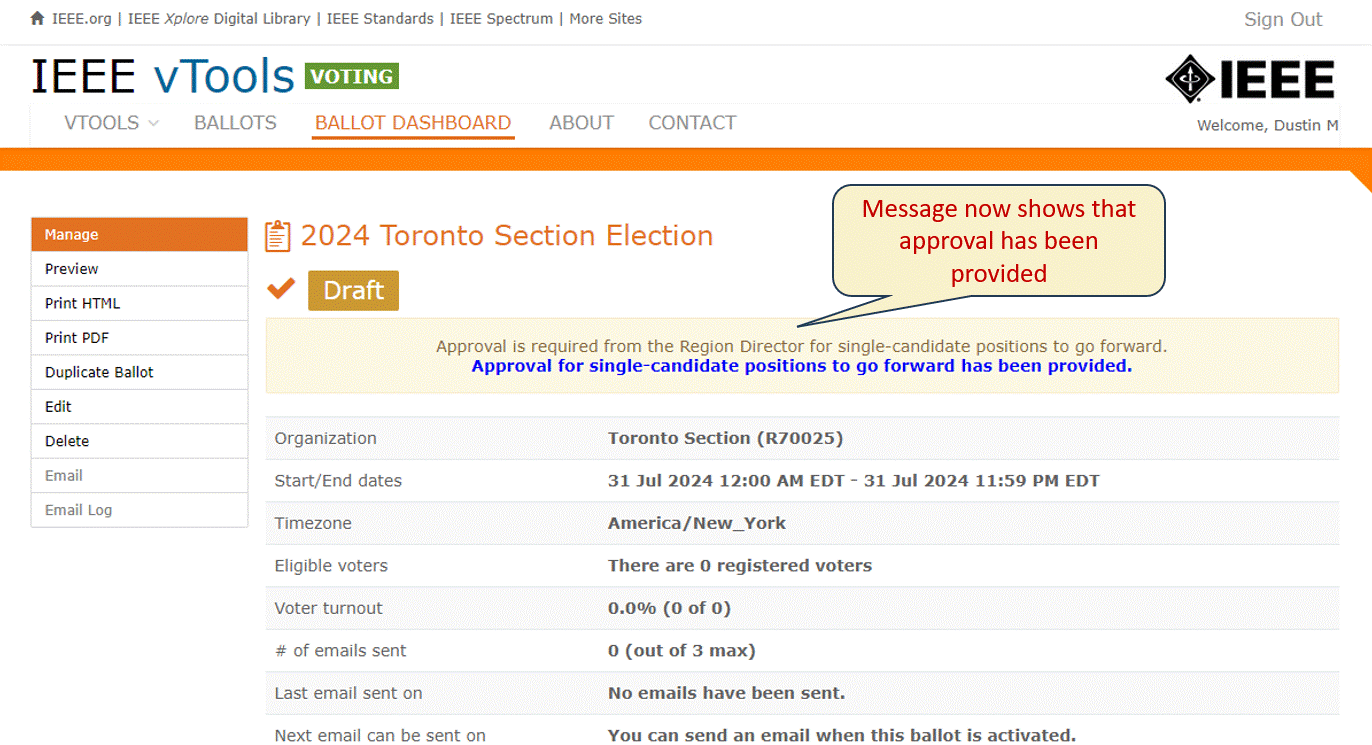
Task: Click the Sign Out link
Action: point(1283,19)
